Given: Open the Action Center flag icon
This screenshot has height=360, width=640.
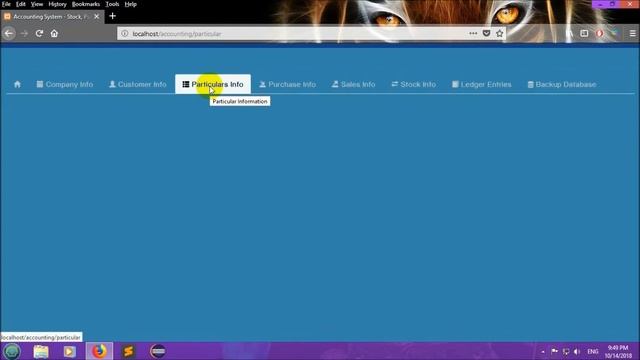Looking at the screenshot, I should tap(554, 351).
